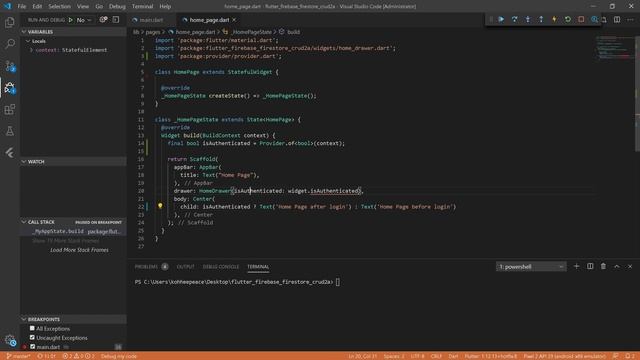Close the bottom panel

(630, 266)
